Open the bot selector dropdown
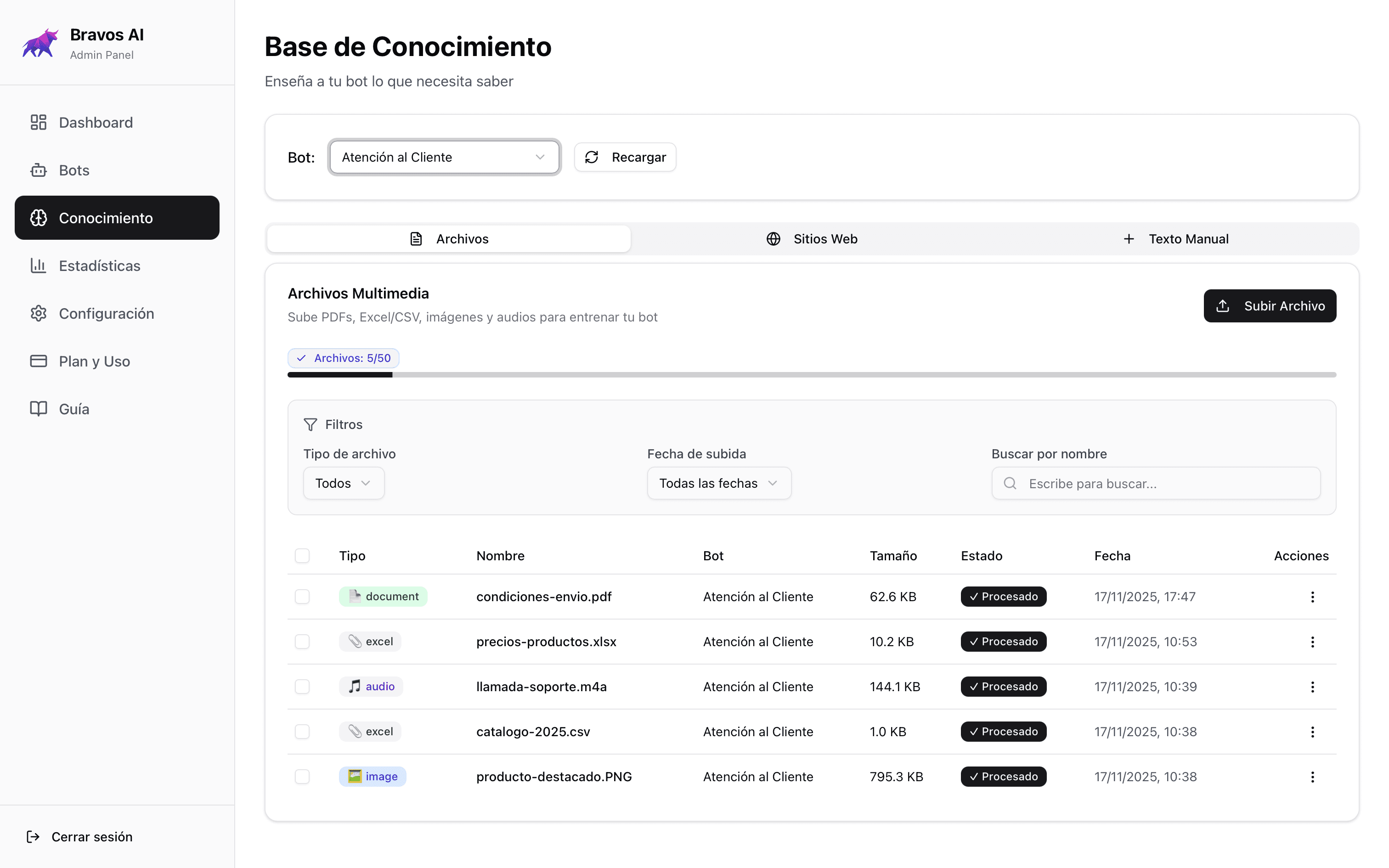The height and width of the screenshot is (868, 1389). [444, 157]
